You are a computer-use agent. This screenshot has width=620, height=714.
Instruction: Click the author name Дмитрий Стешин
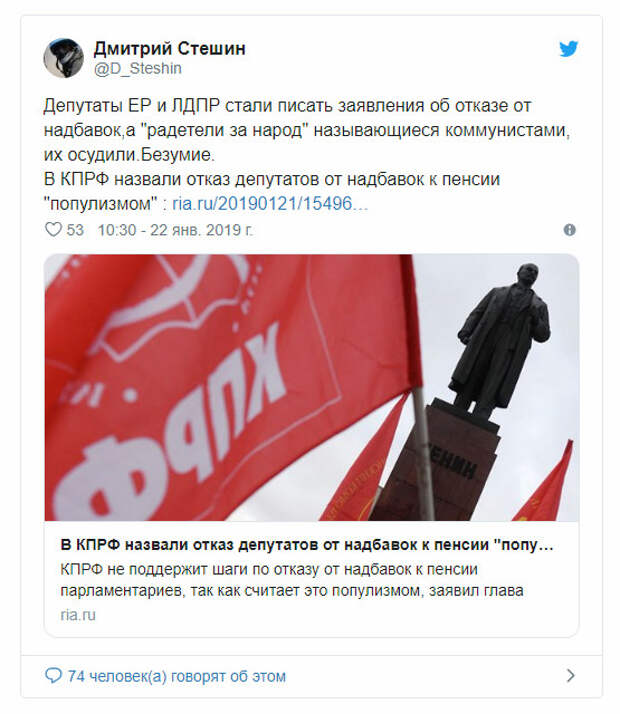pos(169,48)
